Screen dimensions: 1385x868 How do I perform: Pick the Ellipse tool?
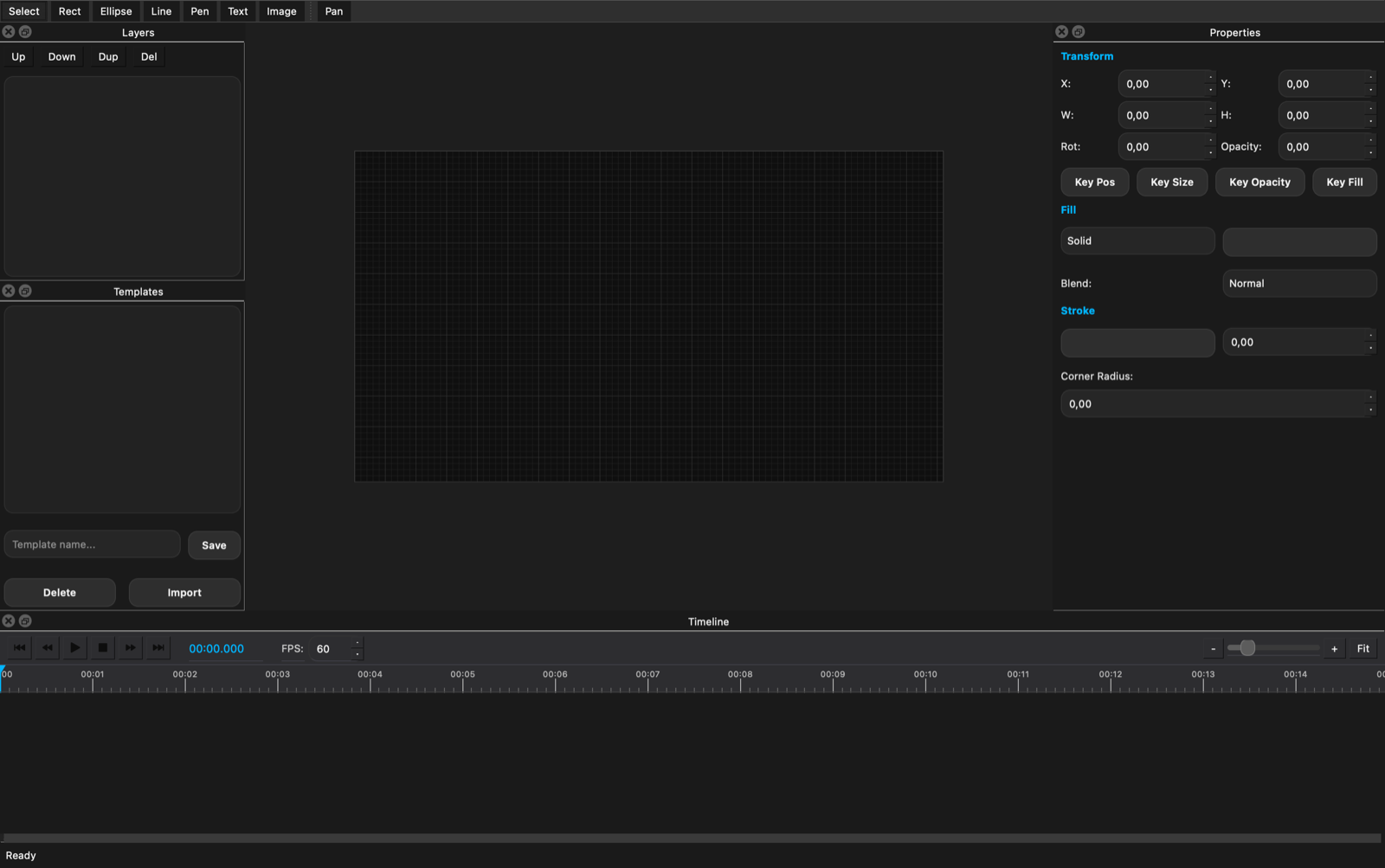coord(116,11)
